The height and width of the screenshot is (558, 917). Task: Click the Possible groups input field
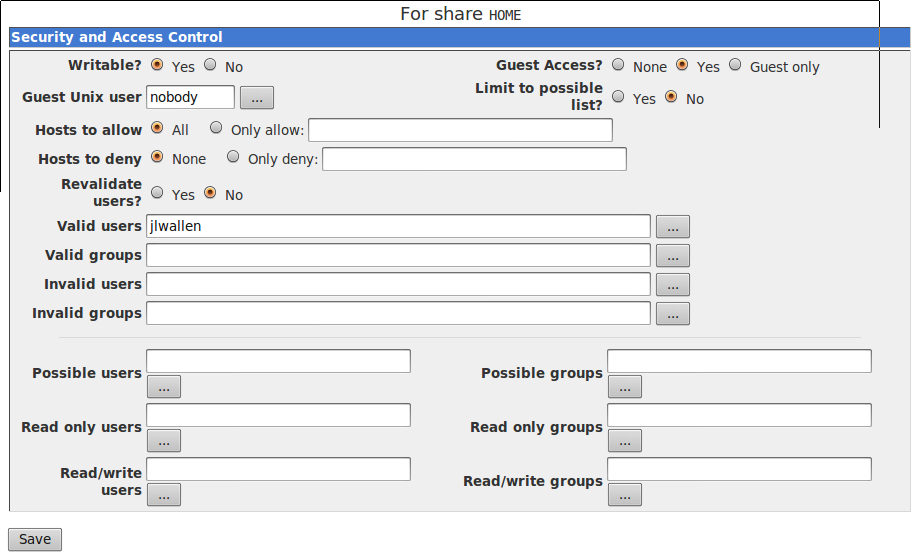coord(739,361)
